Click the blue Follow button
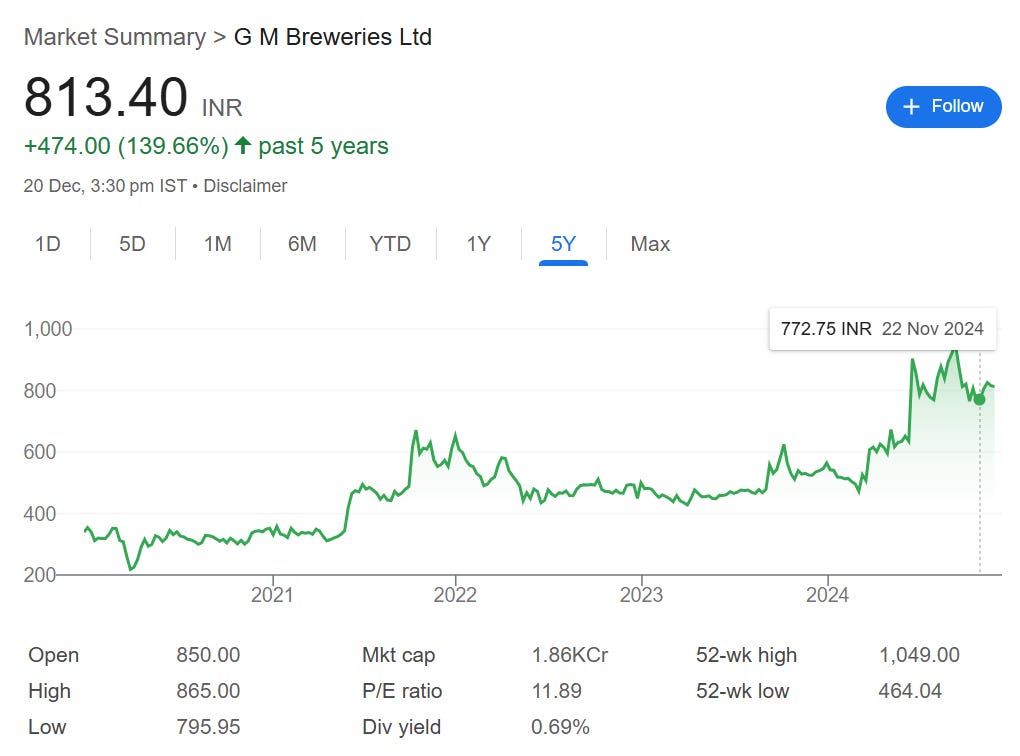Viewport: 1020px width, 756px height. pos(943,107)
